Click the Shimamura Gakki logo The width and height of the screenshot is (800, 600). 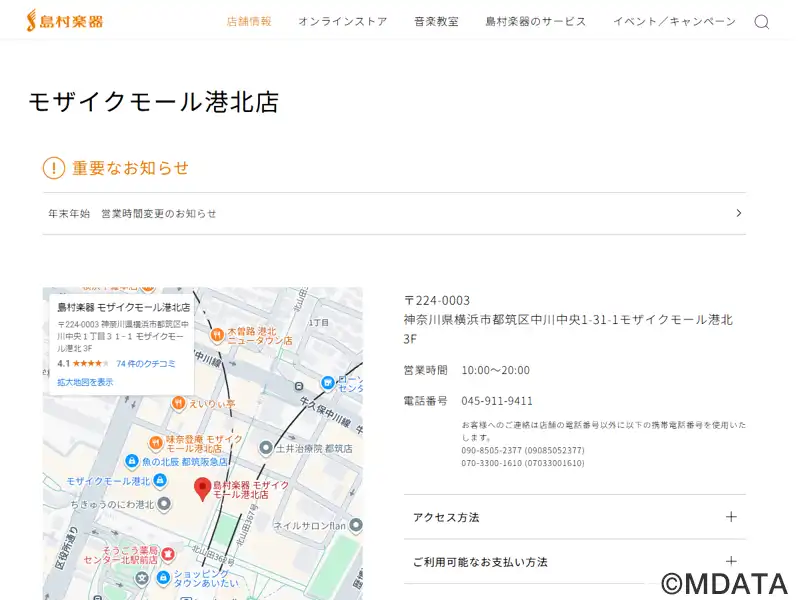[64, 20]
